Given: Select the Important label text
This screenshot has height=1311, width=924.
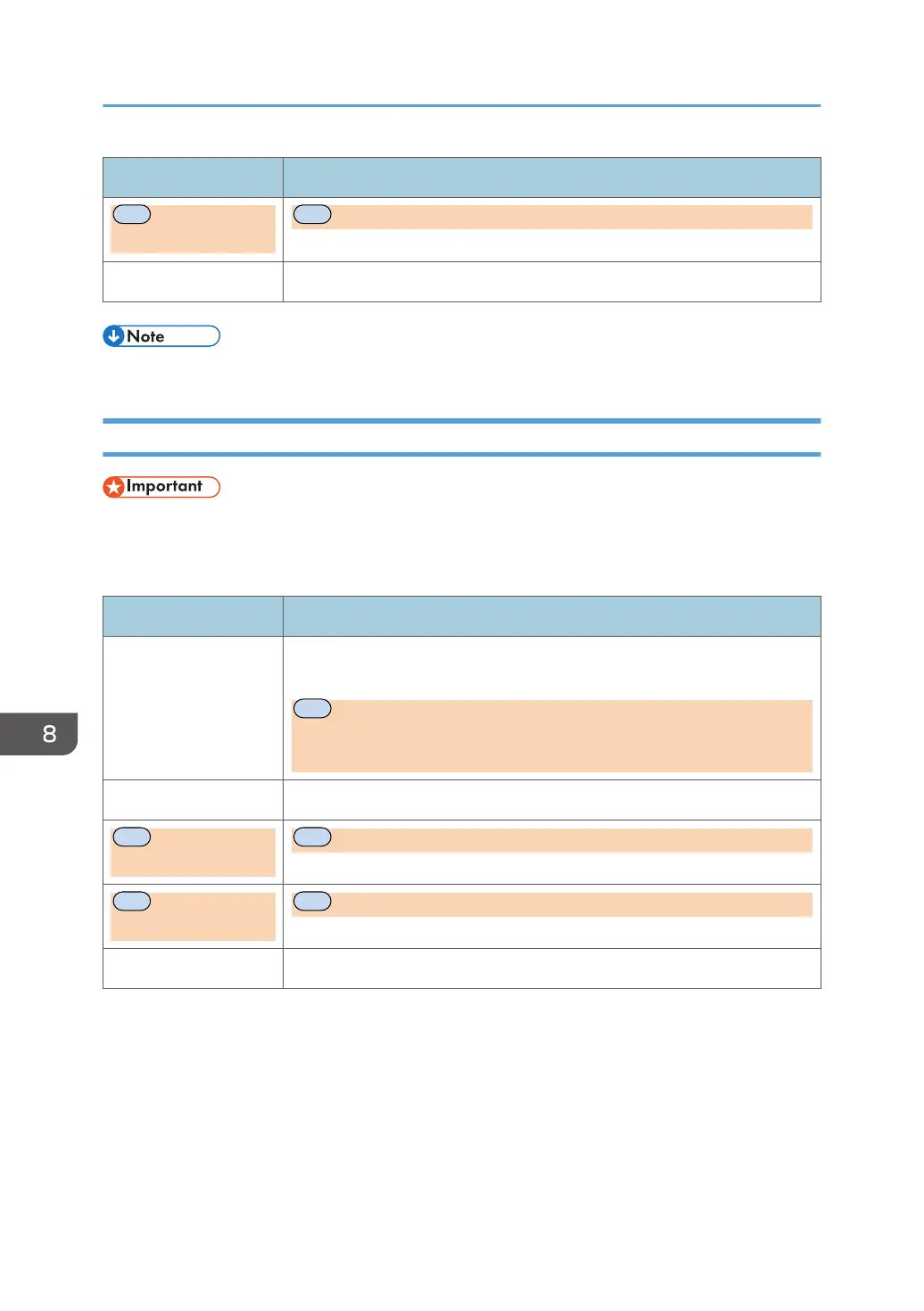Looking at the screenshot, I should (164, 486).
